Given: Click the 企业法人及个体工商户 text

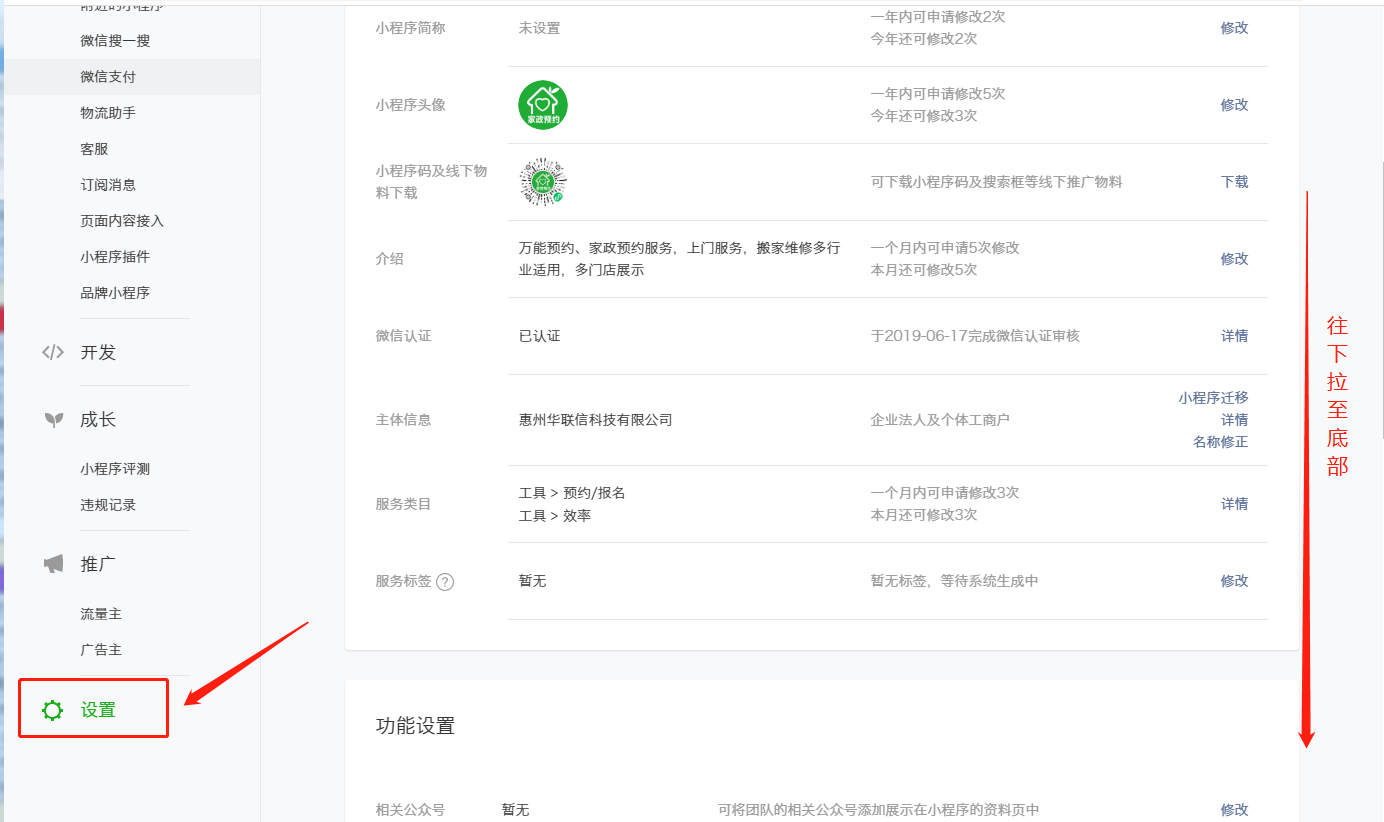Looking at the screenshot, I should pos(940,420).
